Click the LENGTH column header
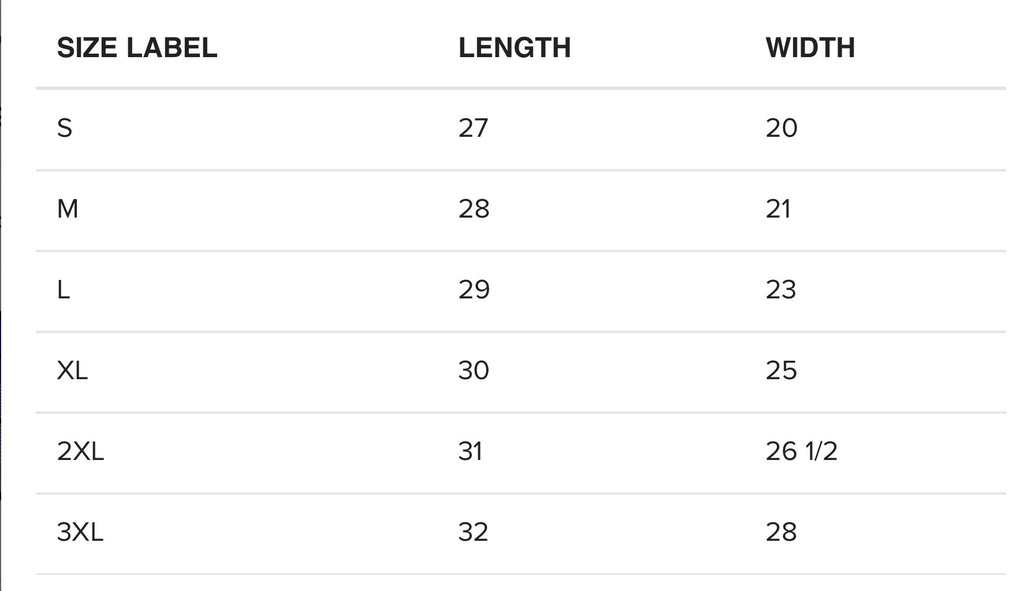 pos(514,47)
